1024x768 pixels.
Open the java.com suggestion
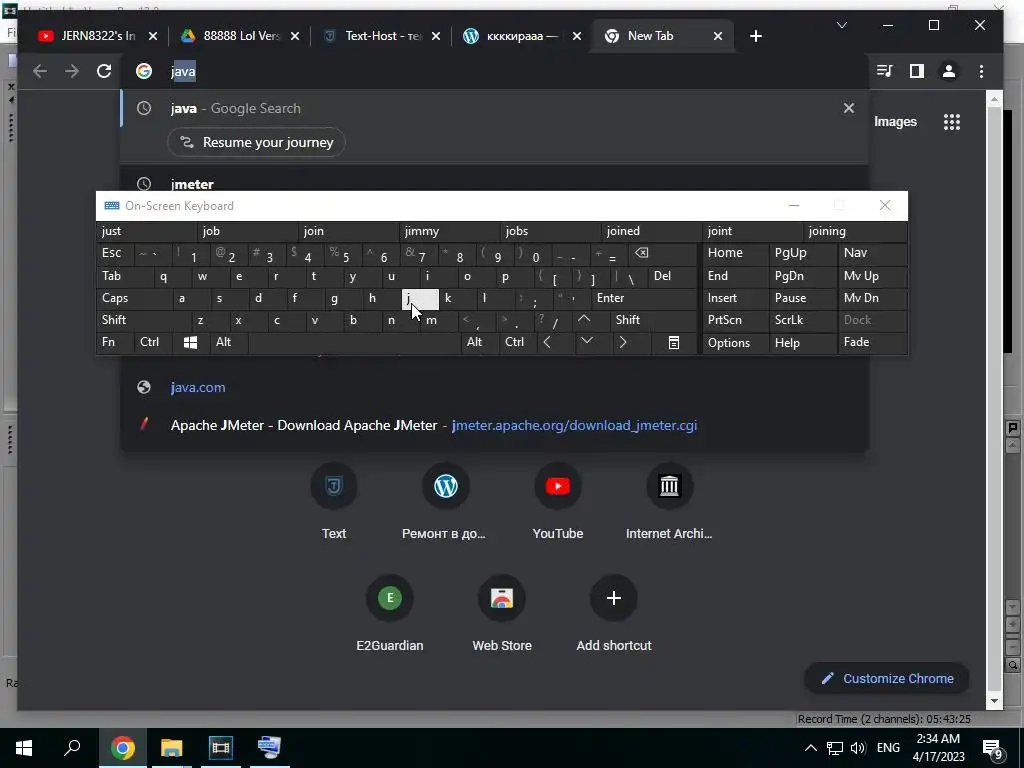[x=495, y=387]
